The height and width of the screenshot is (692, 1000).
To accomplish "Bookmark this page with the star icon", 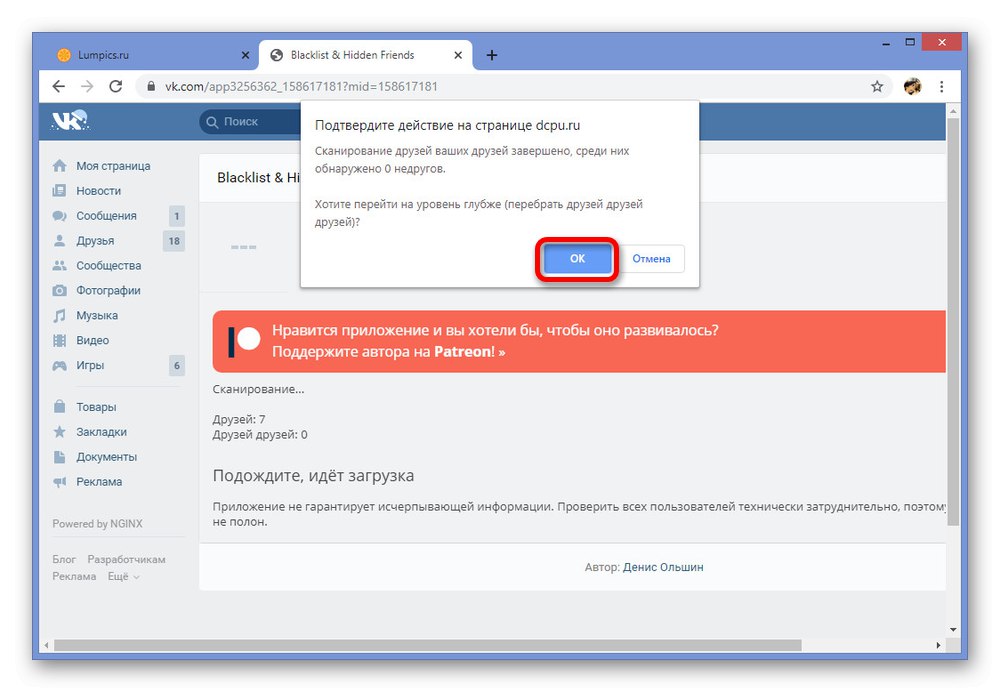I will 877,86.
